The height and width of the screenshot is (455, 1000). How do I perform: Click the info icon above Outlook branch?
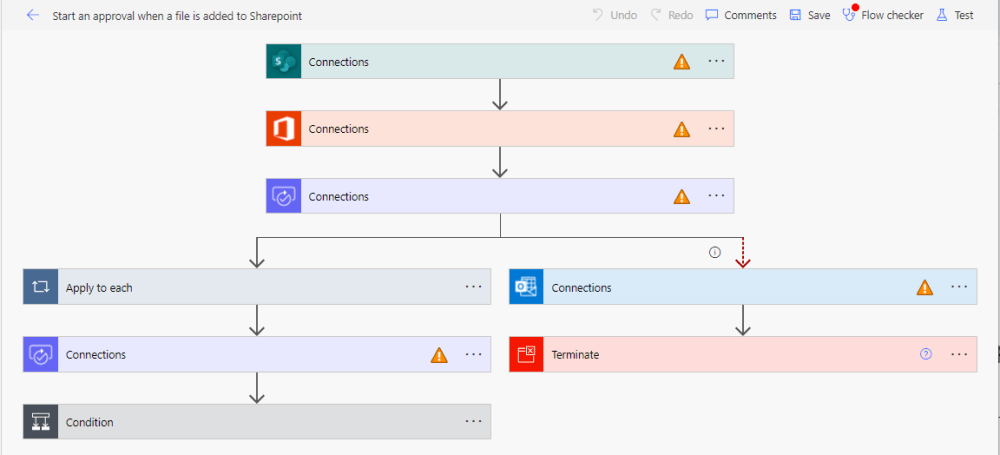[x=714, y=252]
